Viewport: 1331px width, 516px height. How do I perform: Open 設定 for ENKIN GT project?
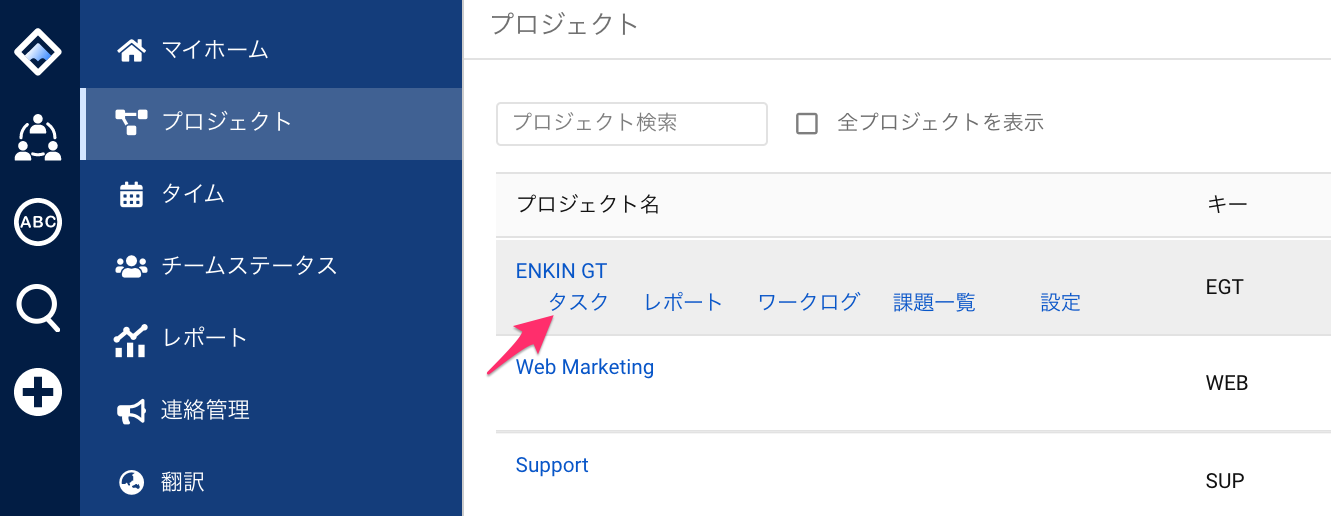coord(1060,302)
